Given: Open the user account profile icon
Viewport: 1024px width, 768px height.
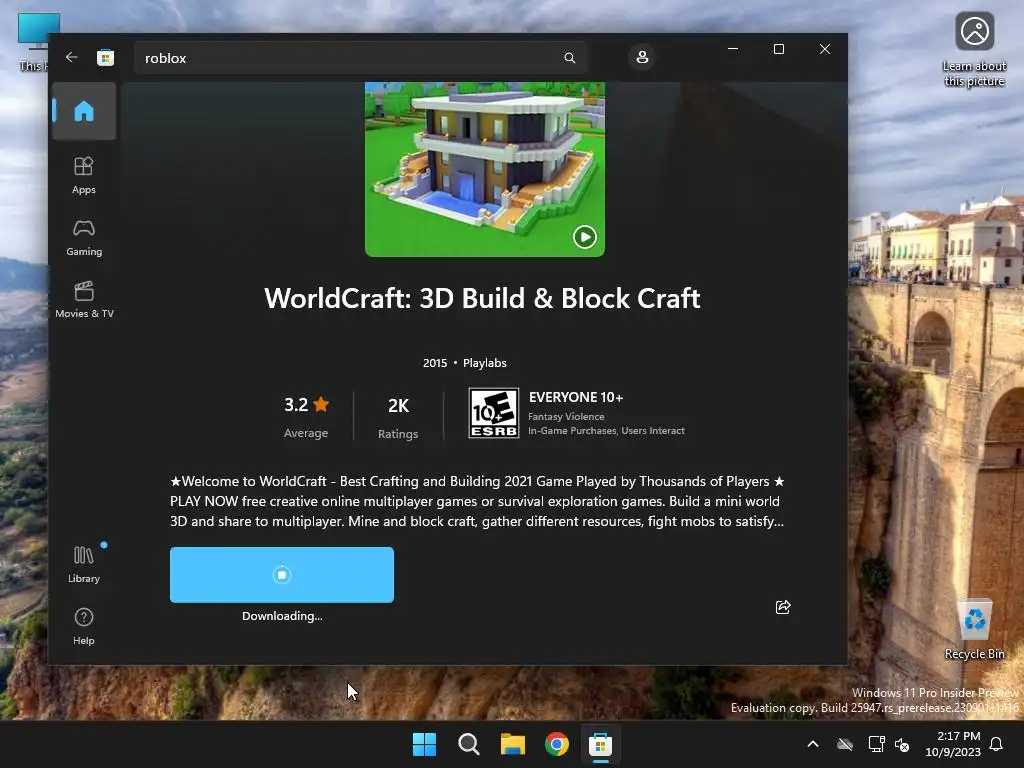Looking at the screenshot, I should (x=642, y=57).
